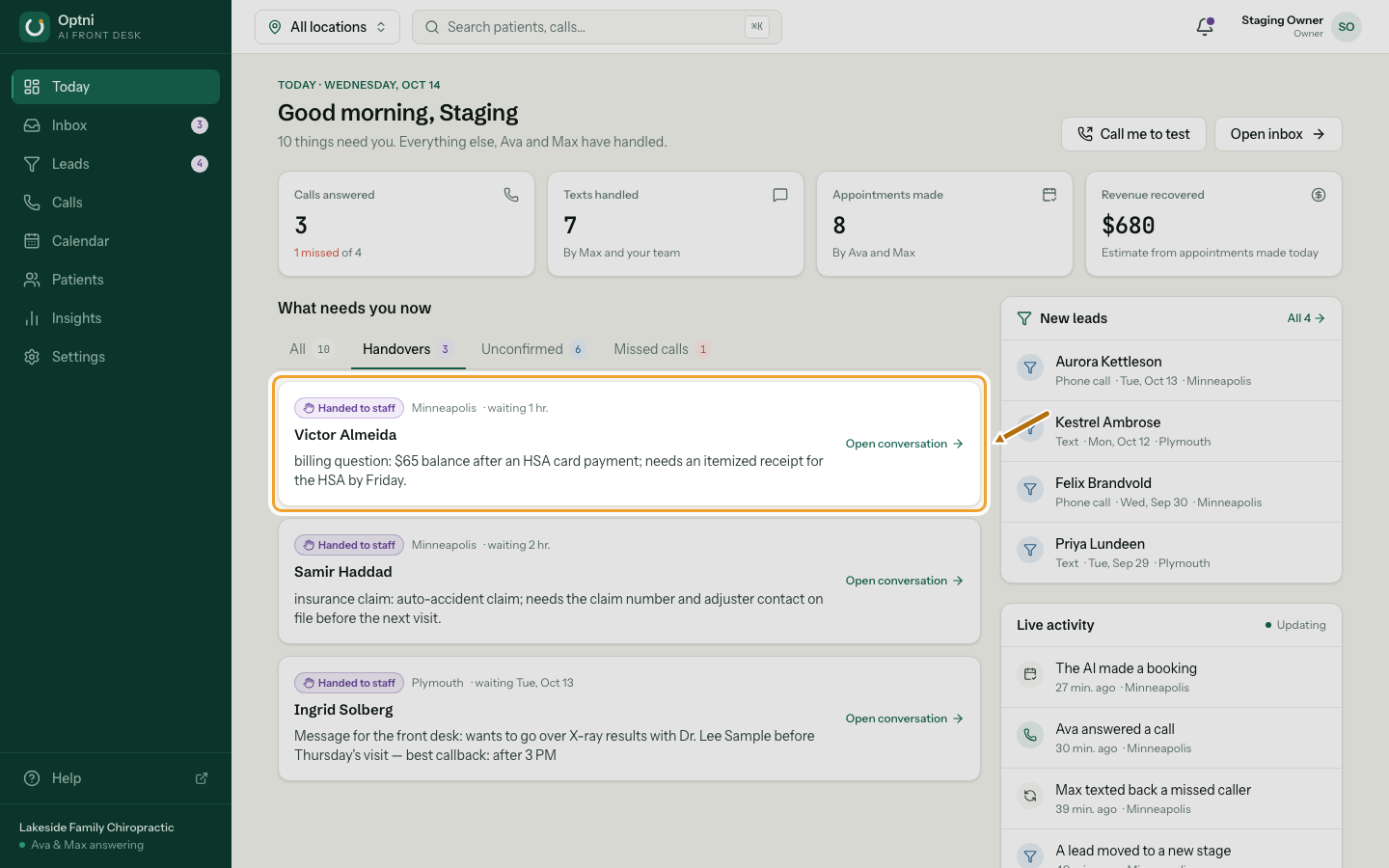The width and height of the screenshot is (1389, 868).
Task: Open the Today page in sidebar
Action: [116, 87]
